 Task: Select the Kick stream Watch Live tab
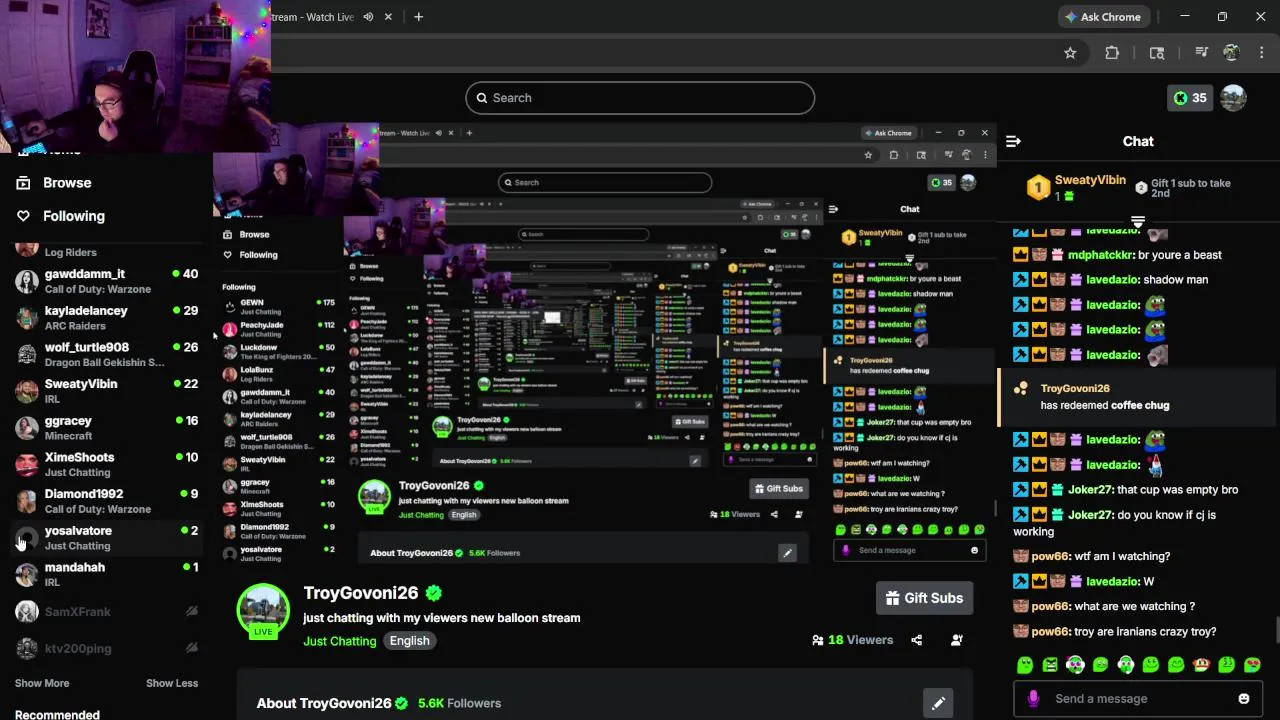[x=312, y=17]
